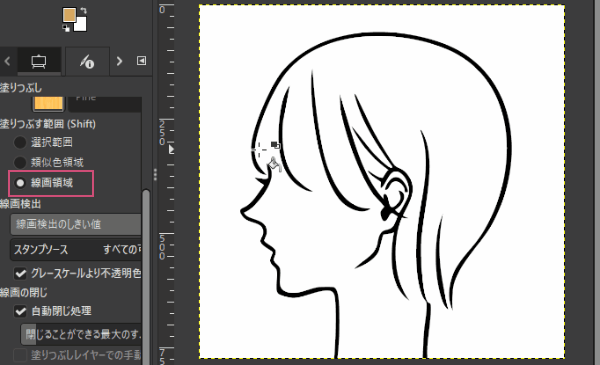
Task: Click the 線画検出 section label
Action: (x=20, y=204)
